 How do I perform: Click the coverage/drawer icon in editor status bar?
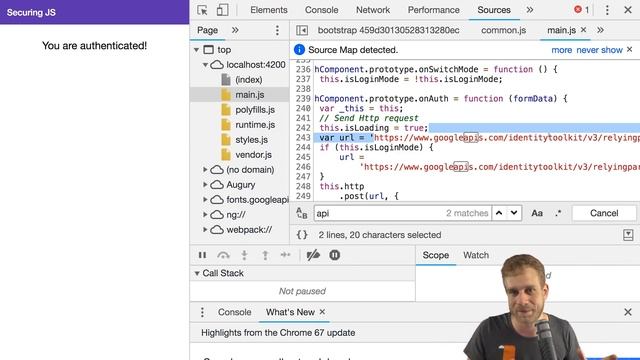point(628,235)
